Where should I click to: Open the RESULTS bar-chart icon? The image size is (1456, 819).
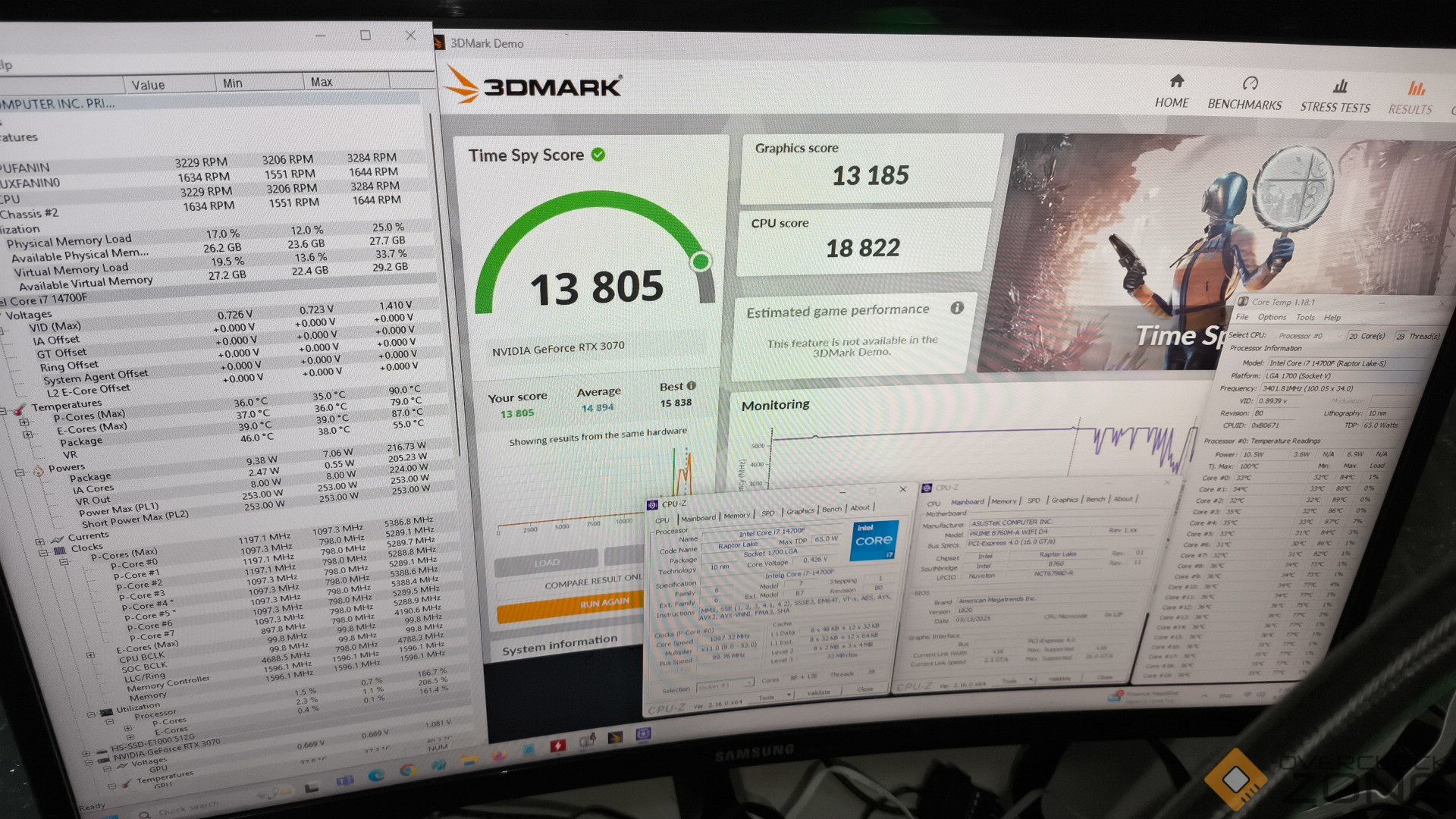click(x=1416, y=88)
